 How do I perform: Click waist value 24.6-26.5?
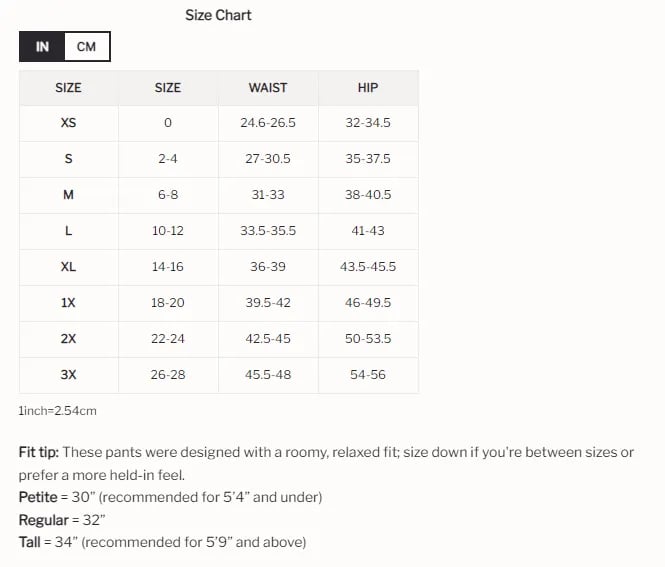pyautogui.click(x=268, y=123)
